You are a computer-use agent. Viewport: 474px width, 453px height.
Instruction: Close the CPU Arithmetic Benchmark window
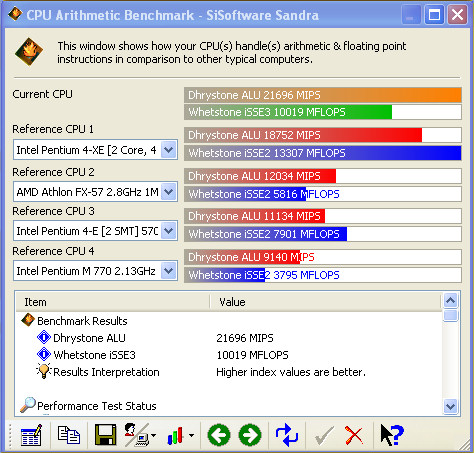(x=457, y=15)
